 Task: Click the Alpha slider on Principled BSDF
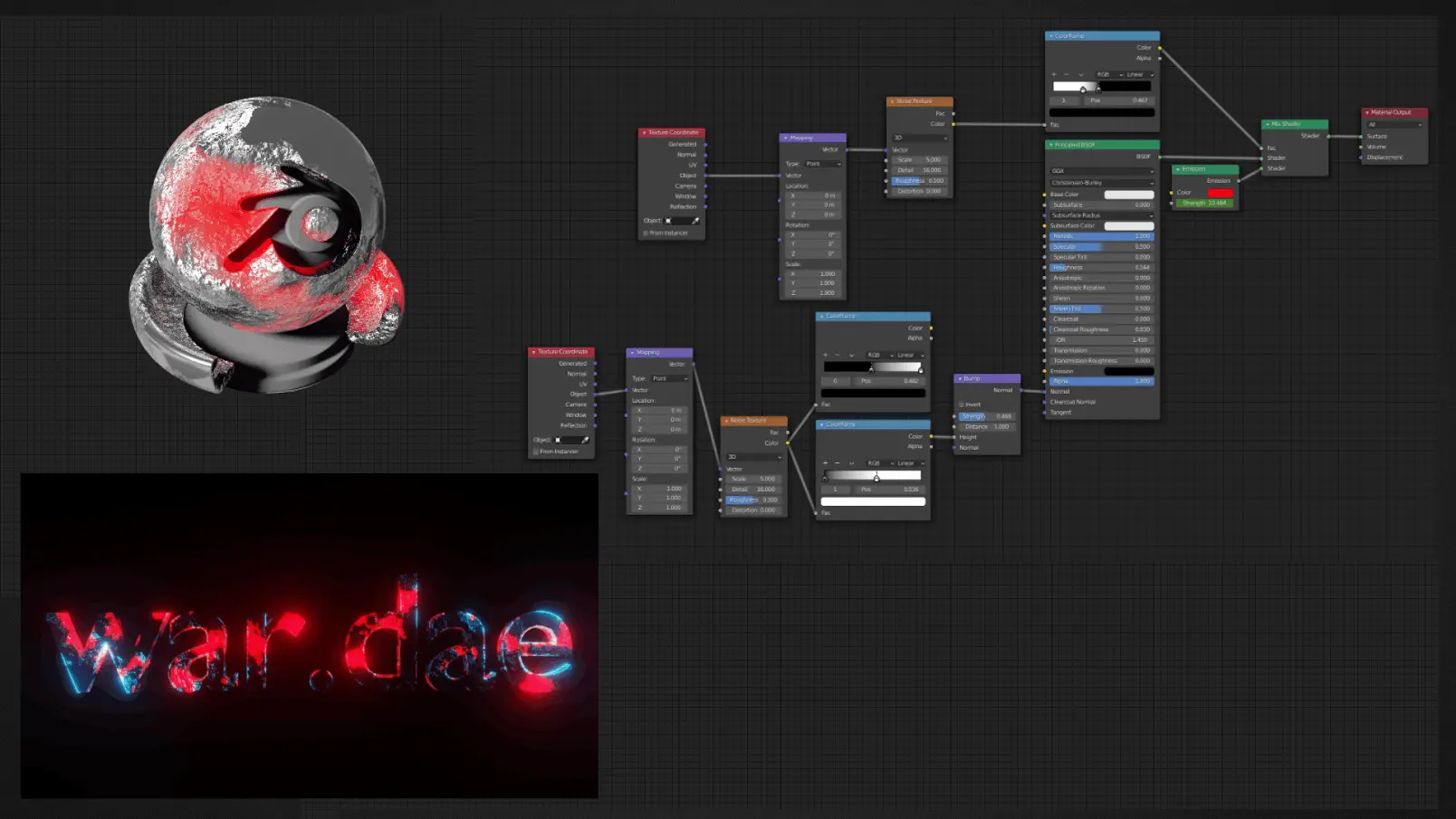(1102, 381)
